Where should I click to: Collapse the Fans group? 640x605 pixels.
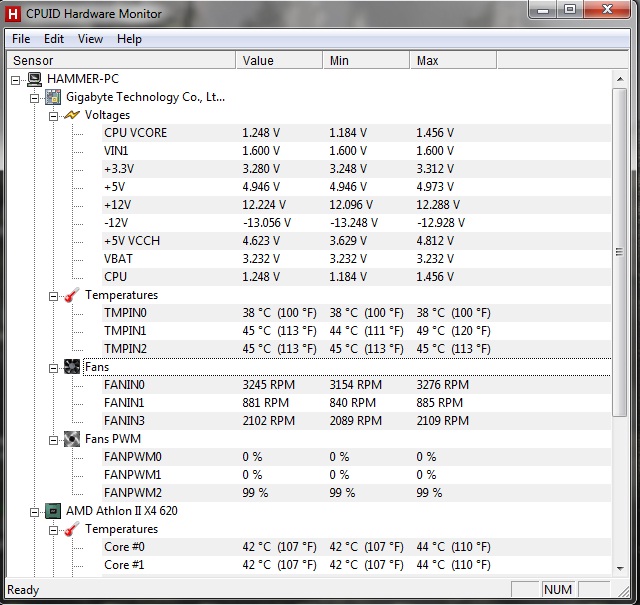point(53,368)
